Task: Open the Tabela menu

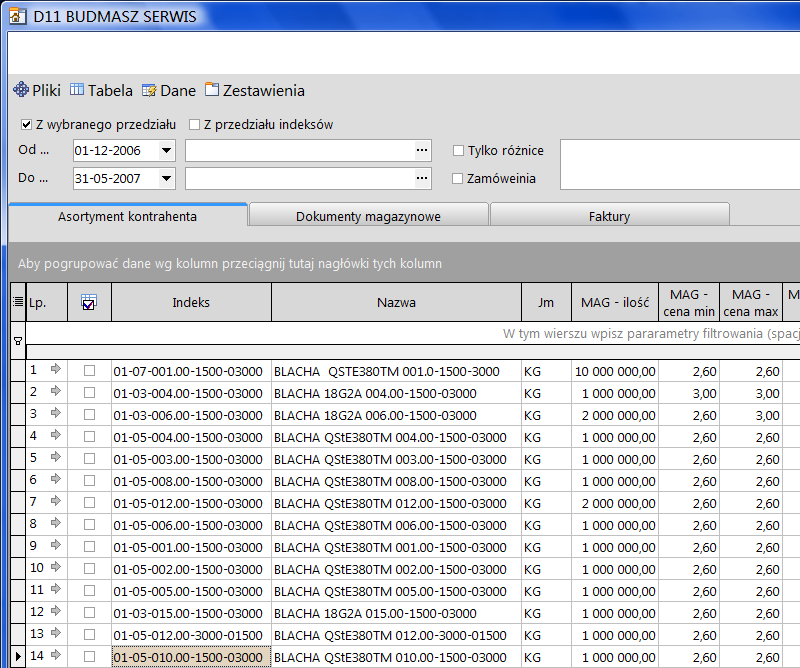Action: coord(101,90)
